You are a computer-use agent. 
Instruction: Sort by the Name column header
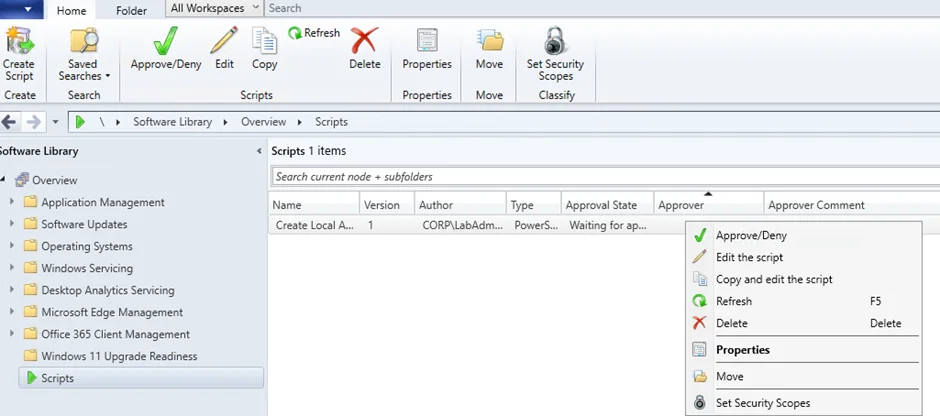tap(314, 205)
